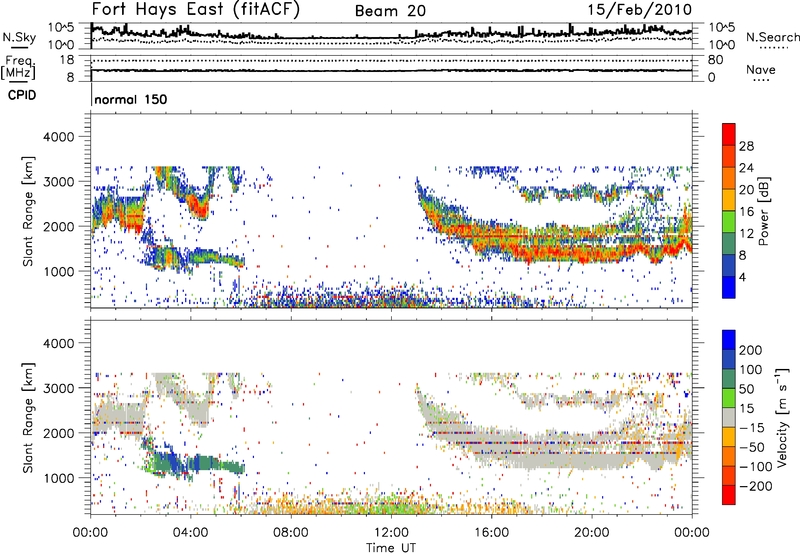Screen dimensions: 800x554
Task: Click the 'N.Search' legend label
Action: coord(772,37)
